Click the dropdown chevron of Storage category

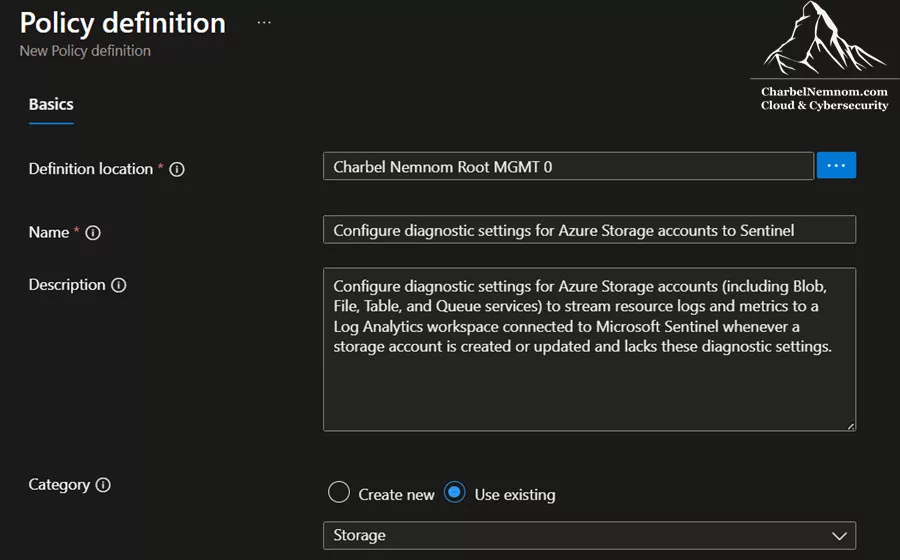pyautogui.click(x=839, y=536)
